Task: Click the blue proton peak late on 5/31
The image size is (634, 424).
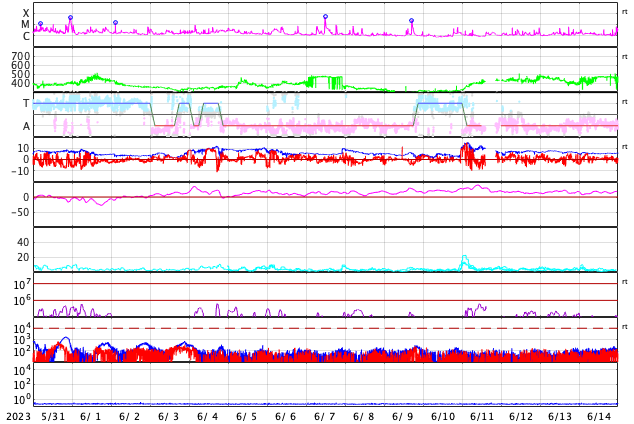Action: pos(66,338)
